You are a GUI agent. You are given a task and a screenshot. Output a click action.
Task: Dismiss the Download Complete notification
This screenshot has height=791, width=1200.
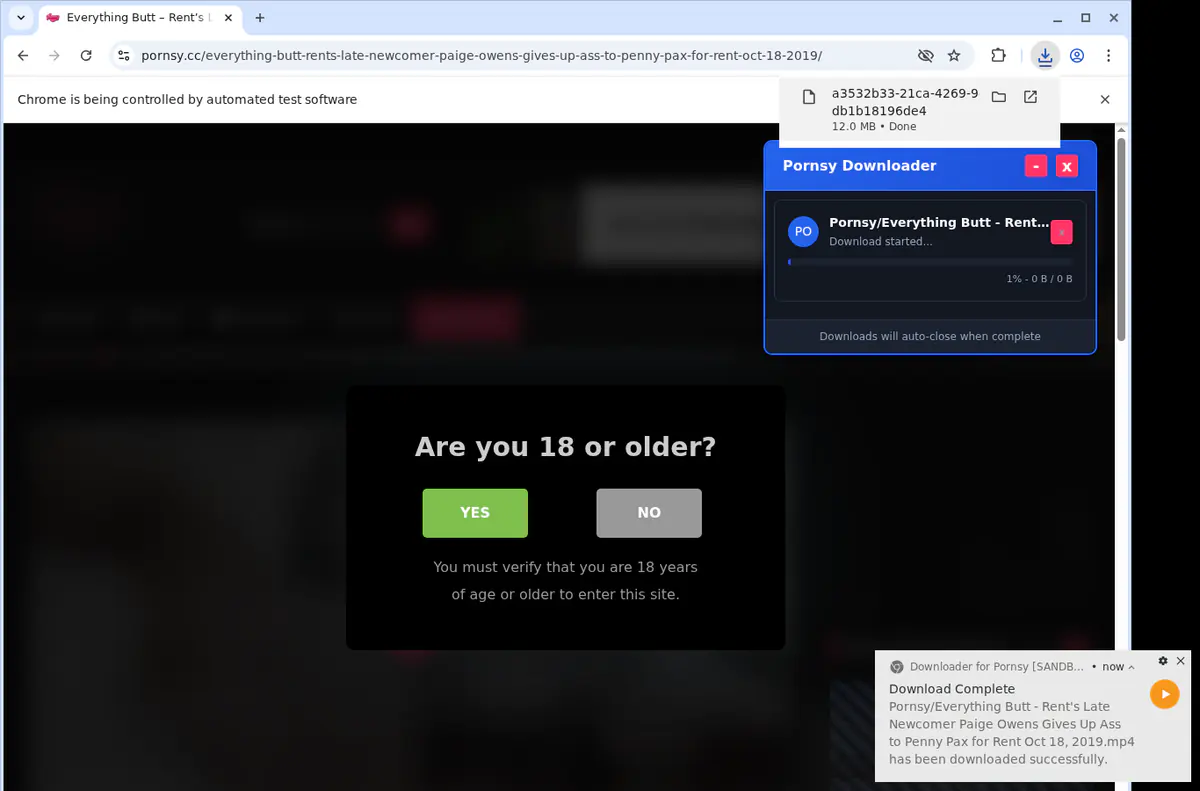[x=1181, y=661]
